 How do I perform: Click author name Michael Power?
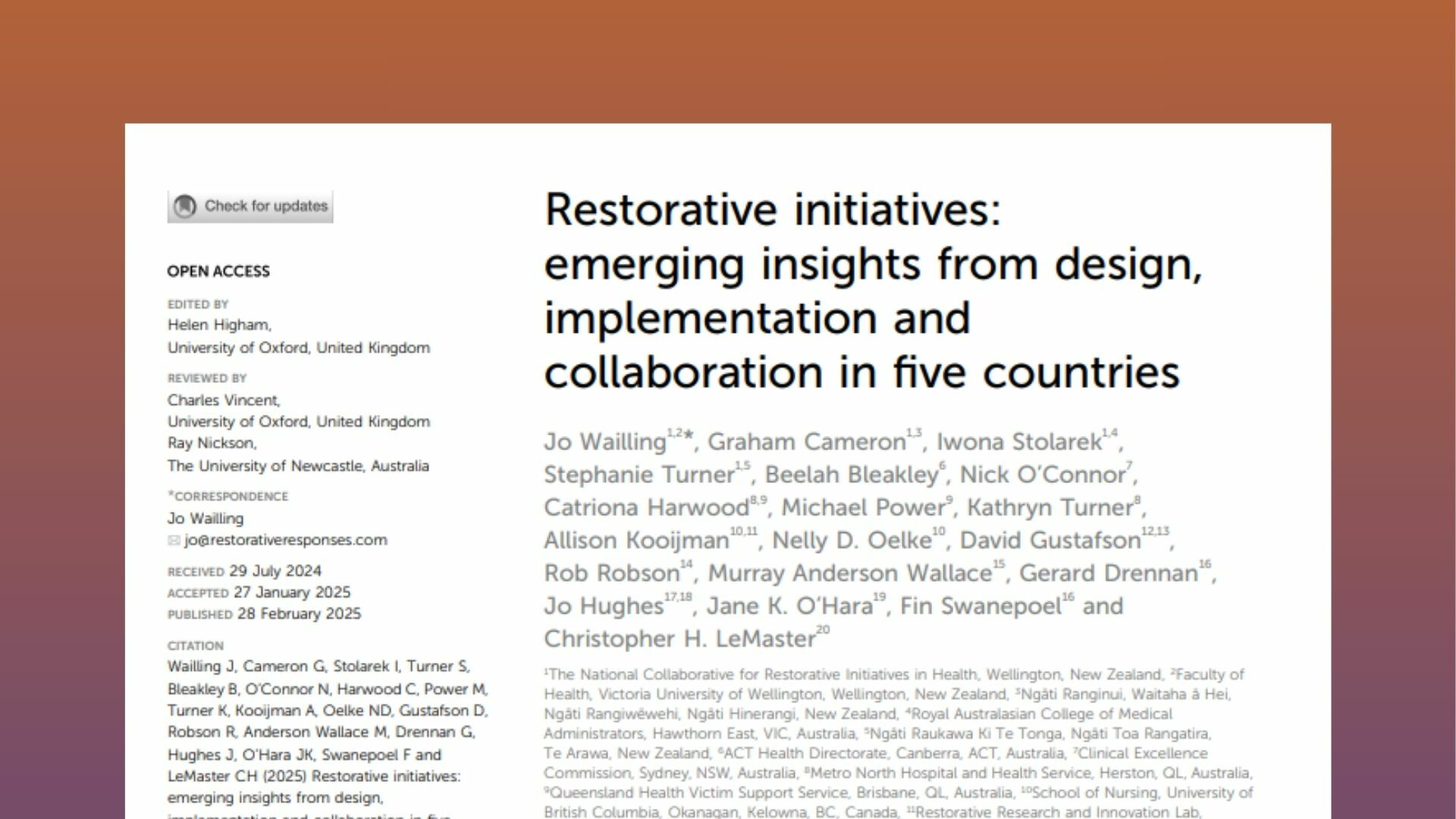pyautogui.click(x=864, y=507)
